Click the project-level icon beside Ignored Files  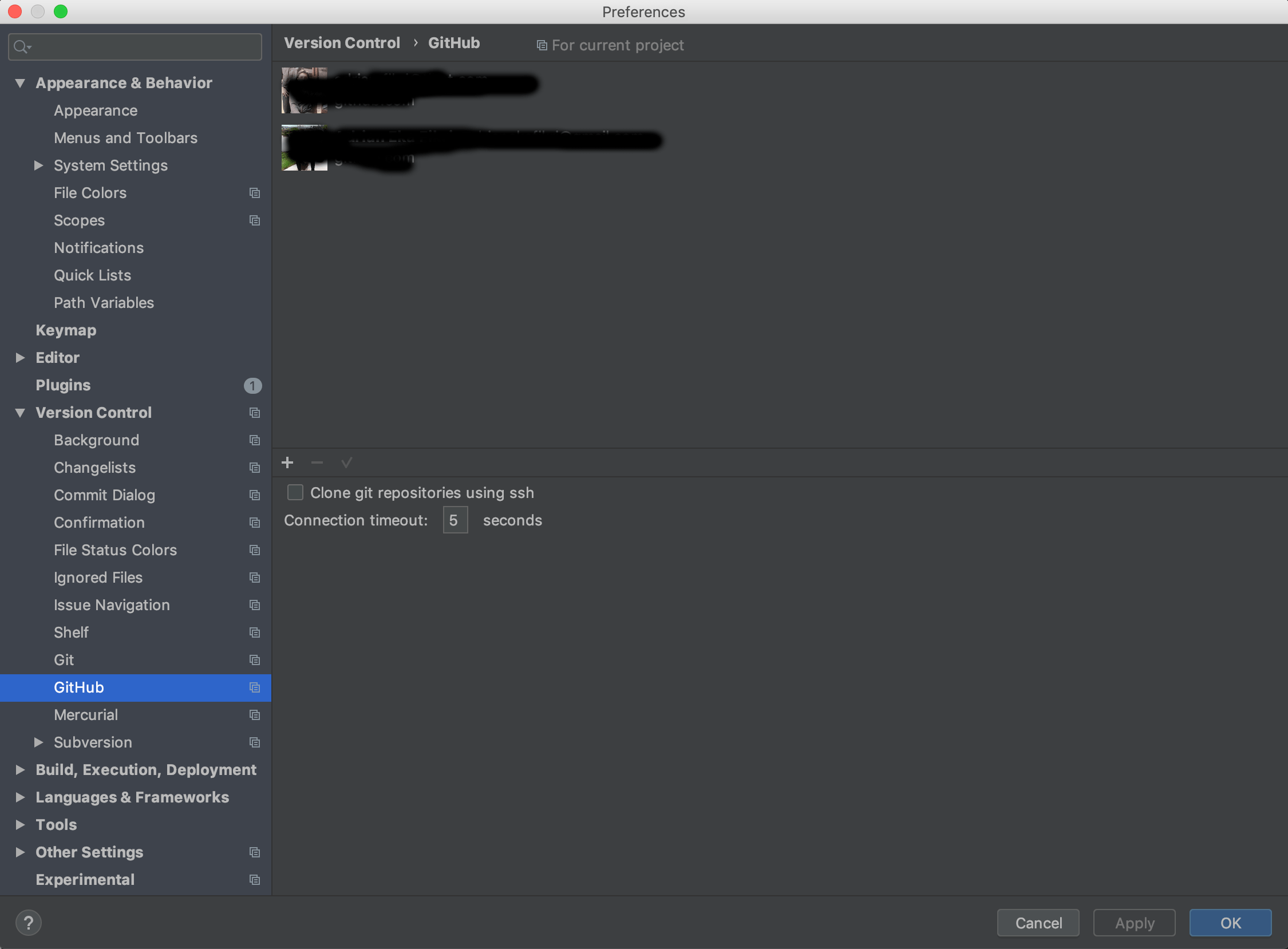255,578
